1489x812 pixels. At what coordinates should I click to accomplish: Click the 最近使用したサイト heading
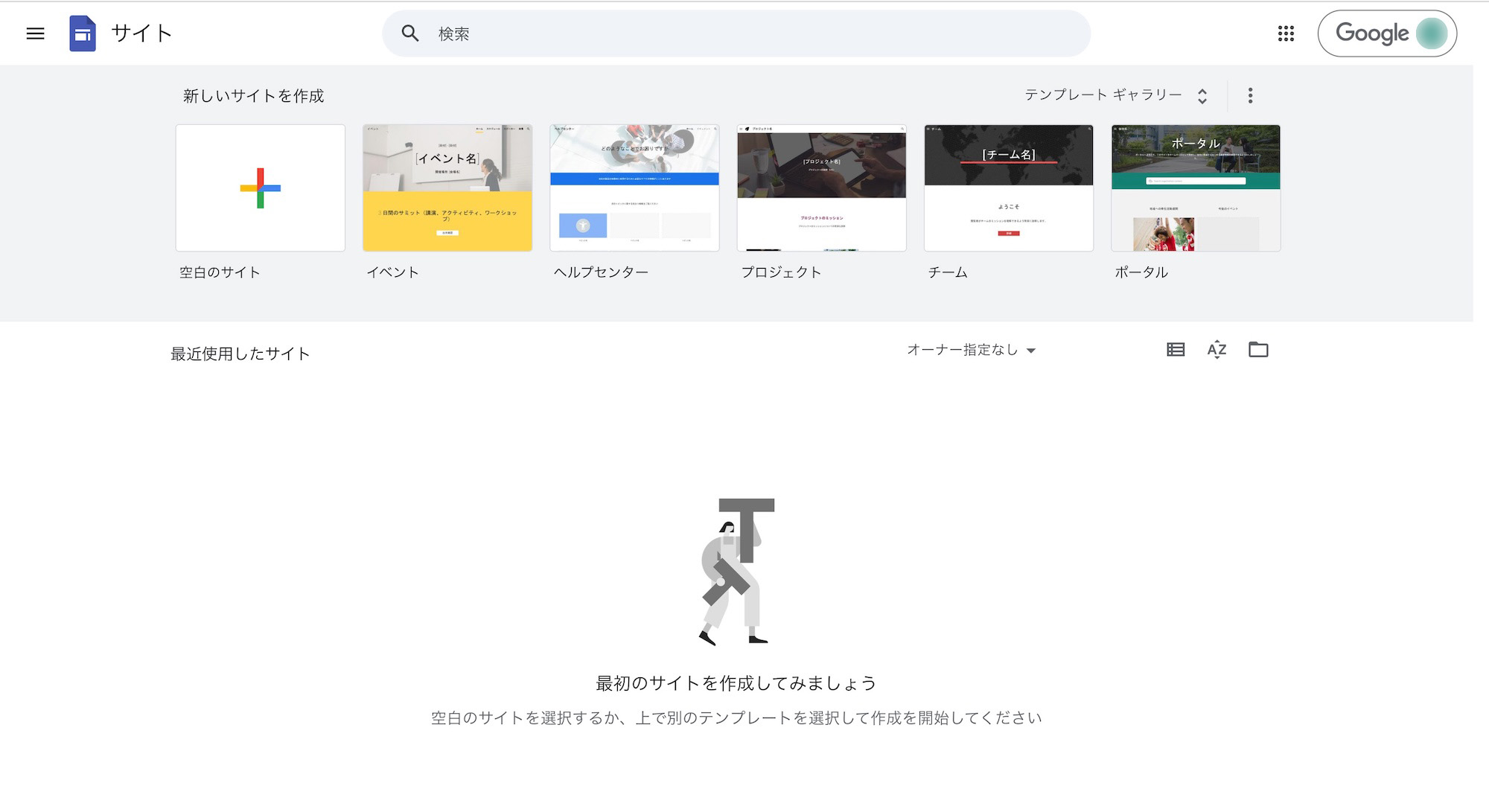[240, 354]
